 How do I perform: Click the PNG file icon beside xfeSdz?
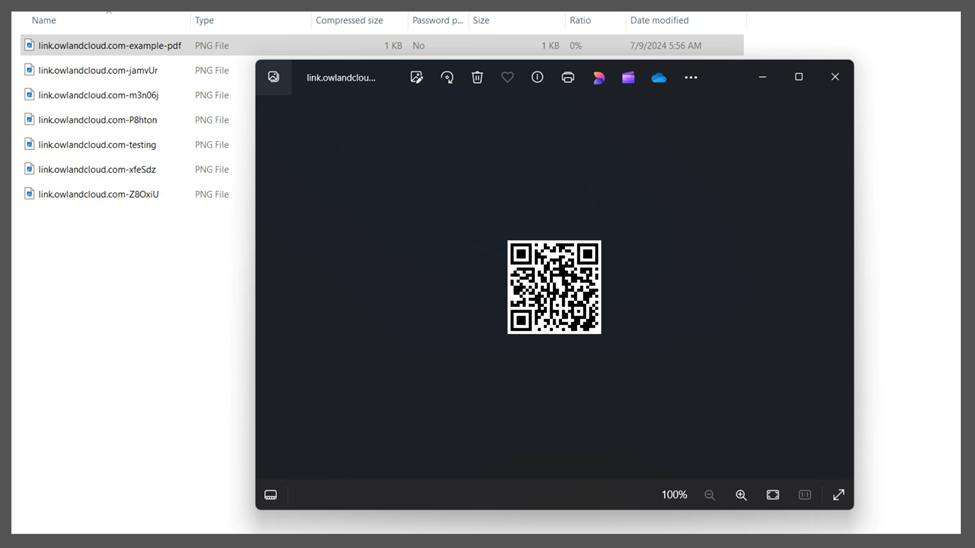[29, 169]
